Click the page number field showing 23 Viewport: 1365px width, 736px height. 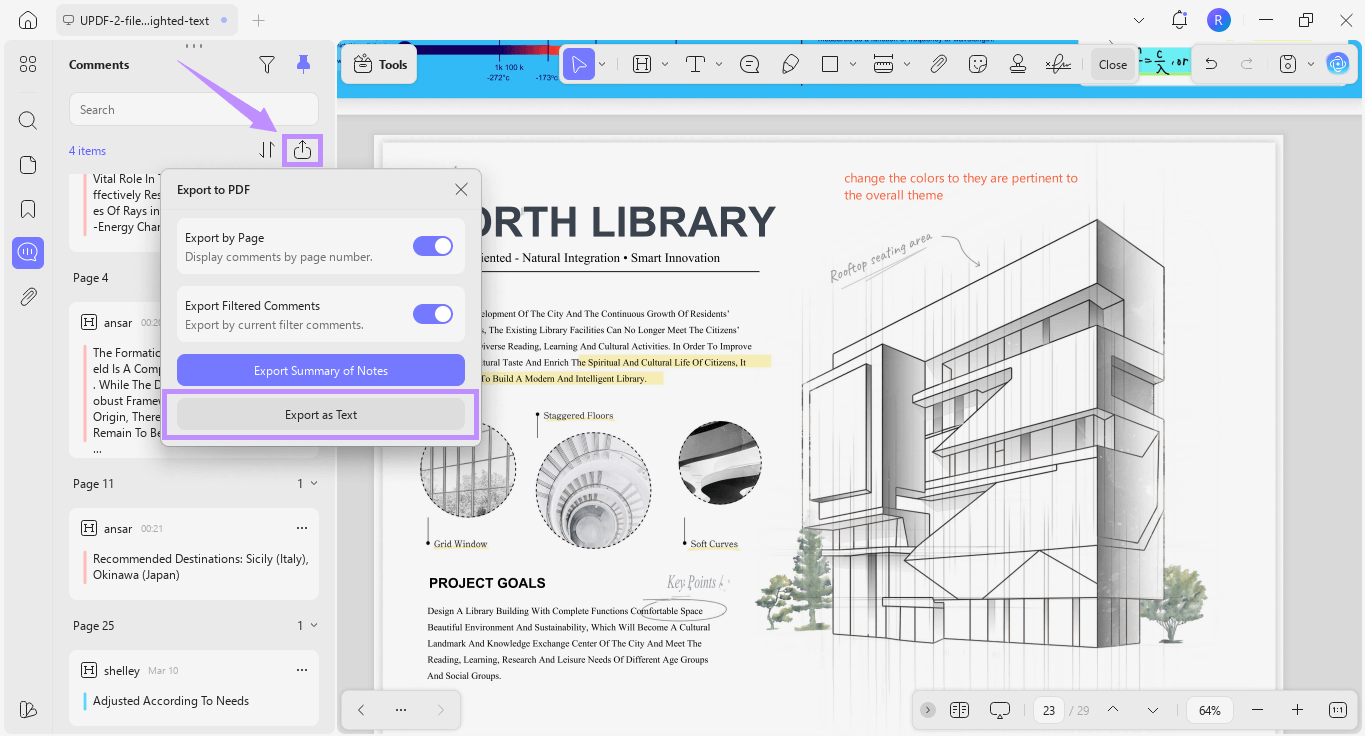(1049, 710)
